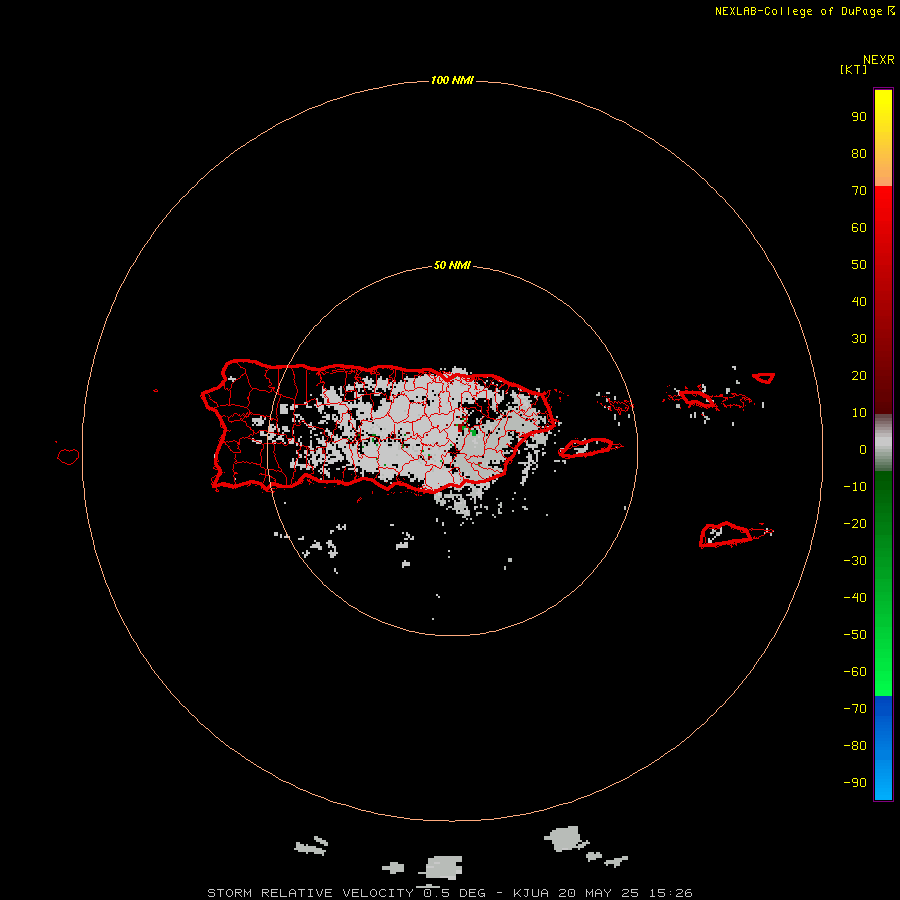
Task: Click the Mona Island outline west of Puerto Rico
Action: (x=68, y=456)
